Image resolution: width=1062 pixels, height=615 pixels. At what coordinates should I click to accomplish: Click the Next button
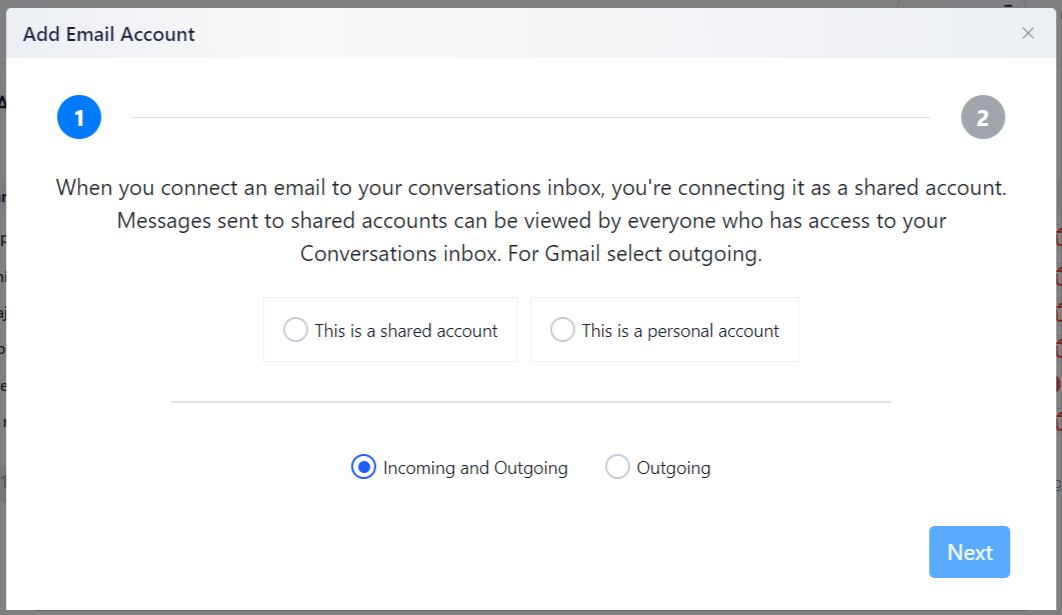(969, 552)
